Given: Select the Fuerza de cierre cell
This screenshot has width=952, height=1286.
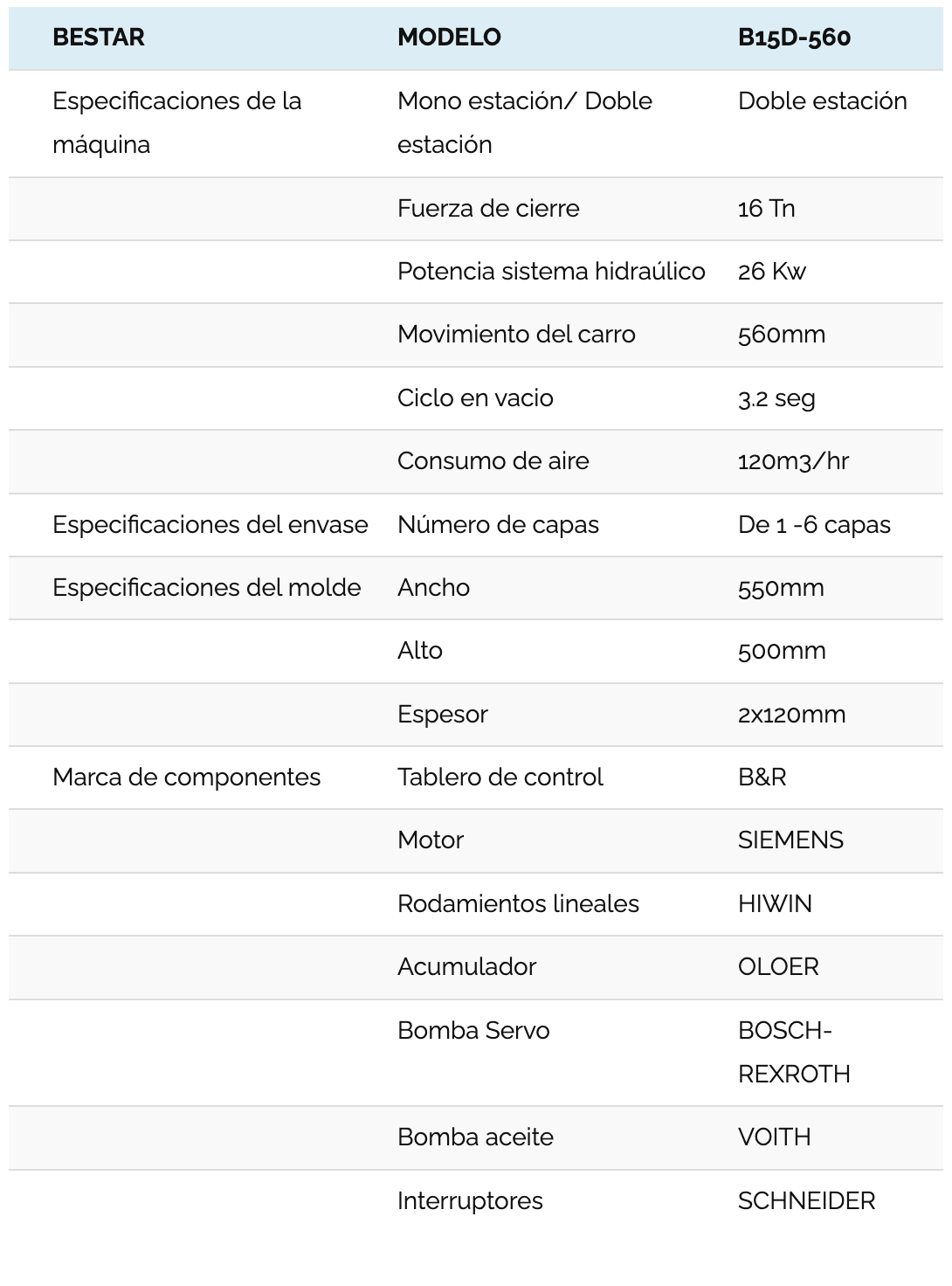Looking at the screenshot, I should coord(488,209).
